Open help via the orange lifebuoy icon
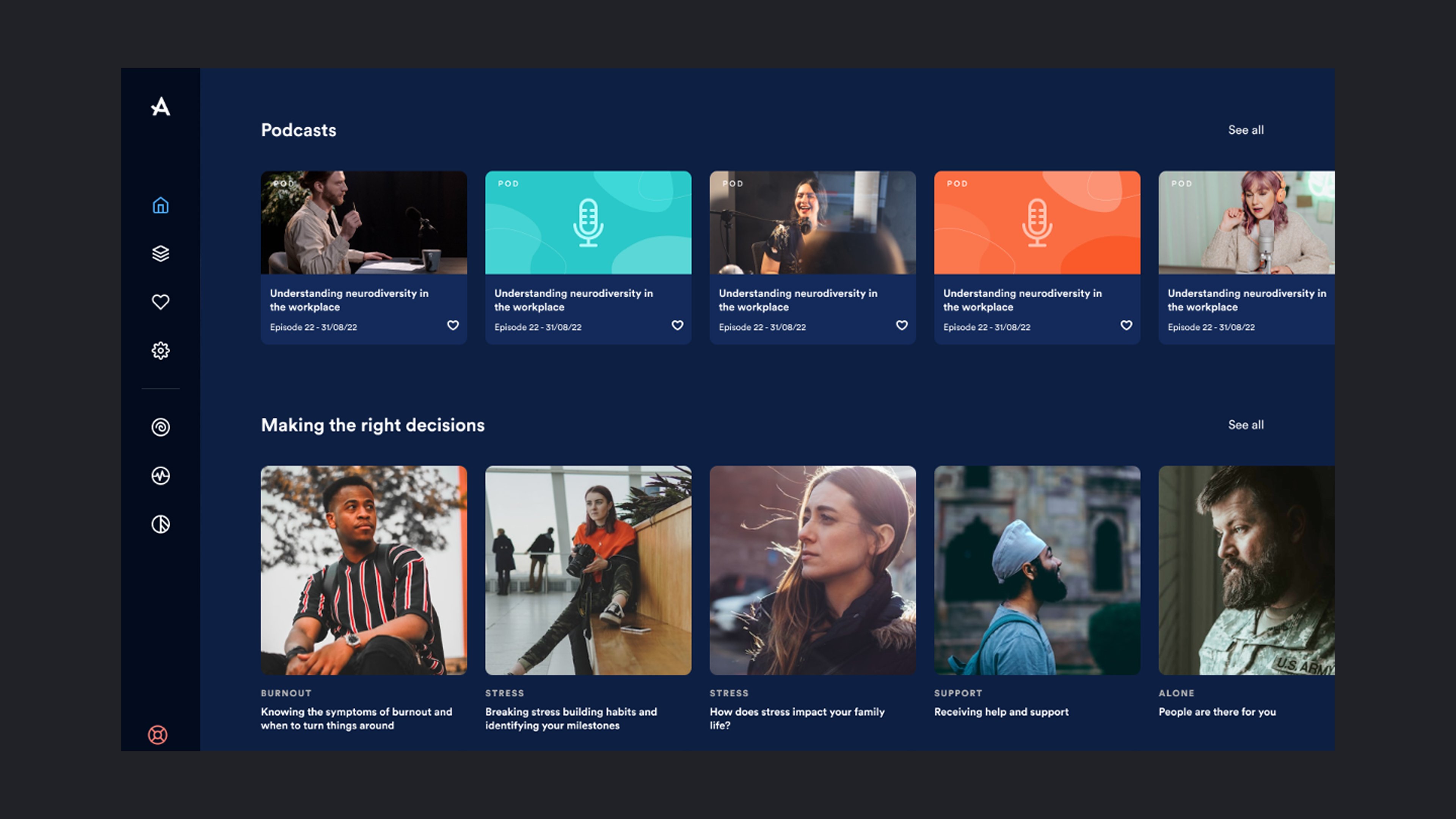This screenshot has height=819, width=1456. [158, 735]
